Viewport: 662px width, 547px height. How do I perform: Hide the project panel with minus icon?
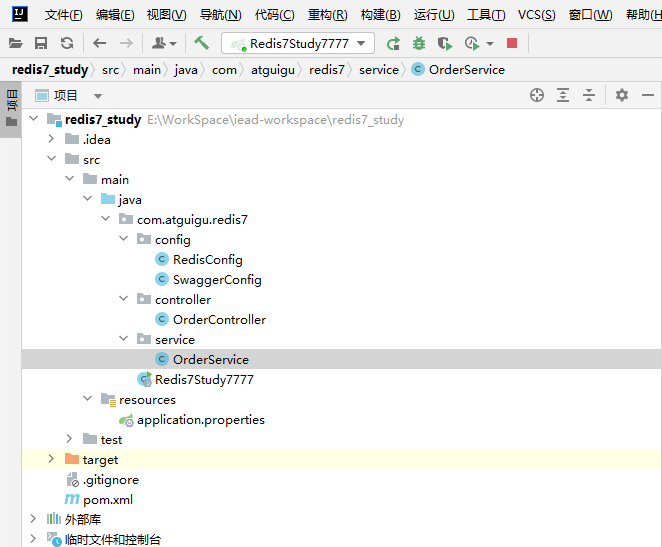click(648, 95)
